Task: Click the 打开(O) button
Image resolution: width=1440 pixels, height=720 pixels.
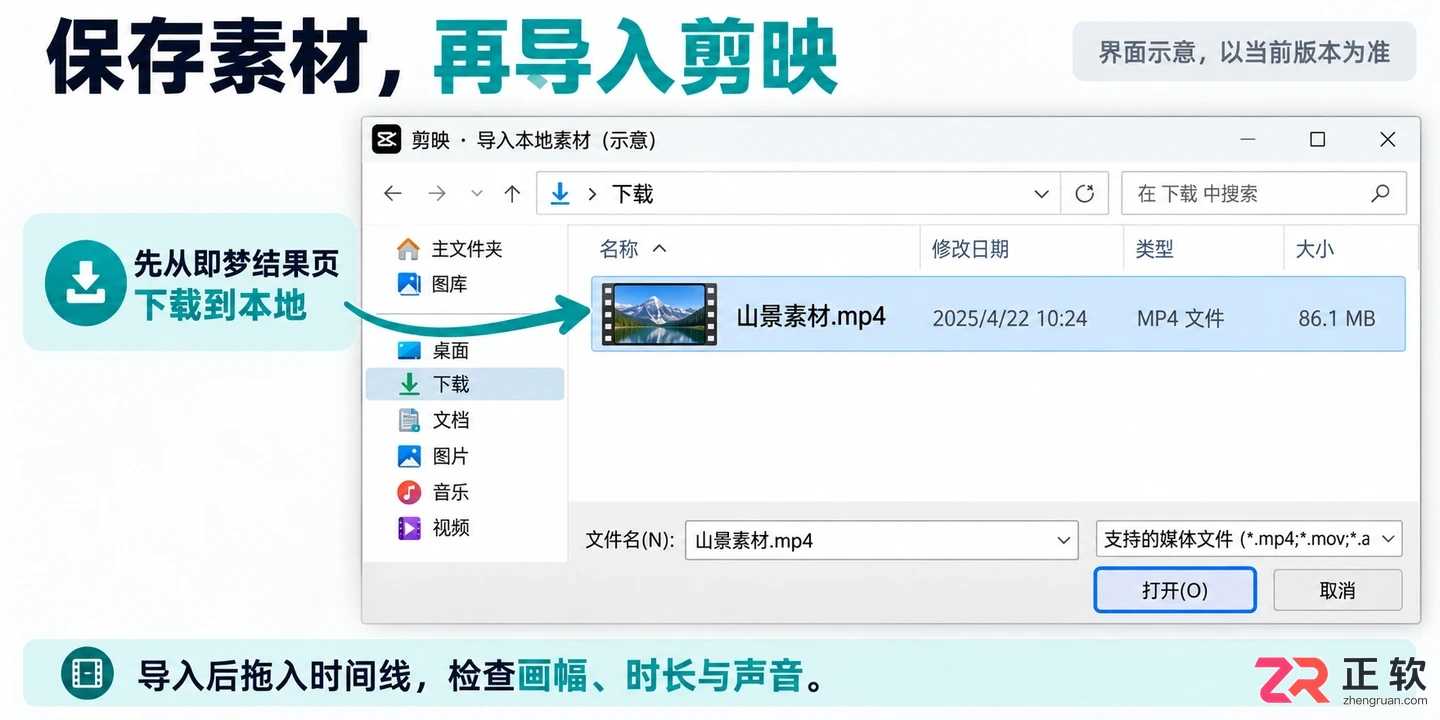Action: coord(1175,590)
